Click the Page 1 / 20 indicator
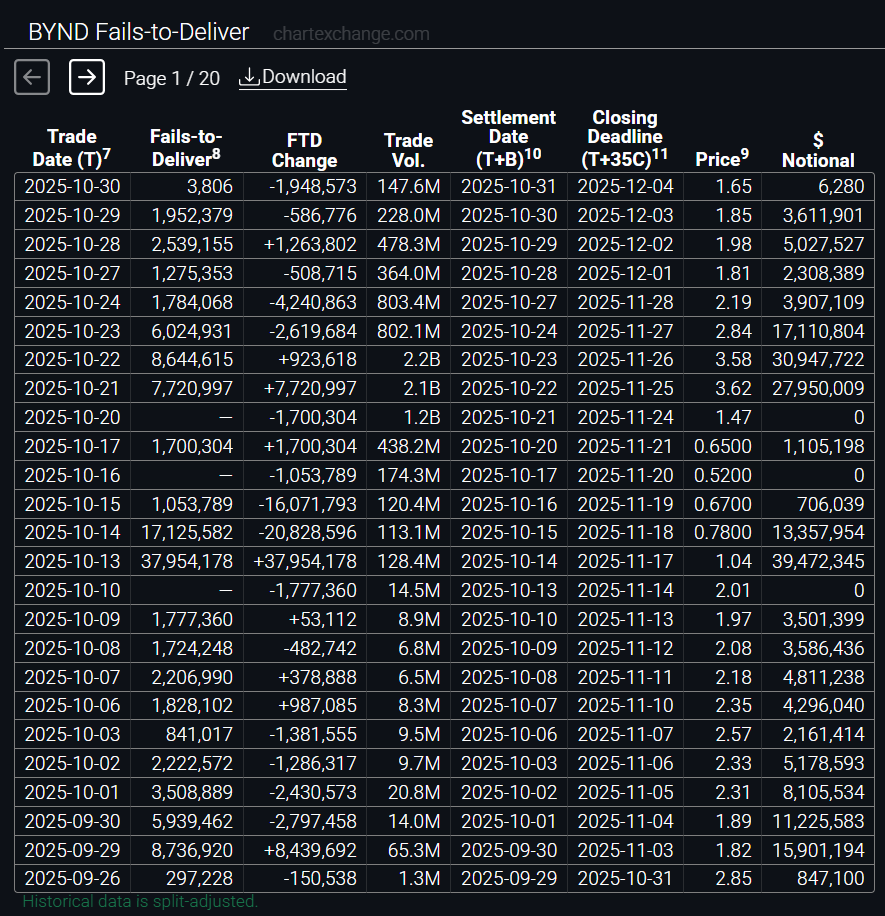This screenshot has width=885, height=916. click(x=171, y=76)
